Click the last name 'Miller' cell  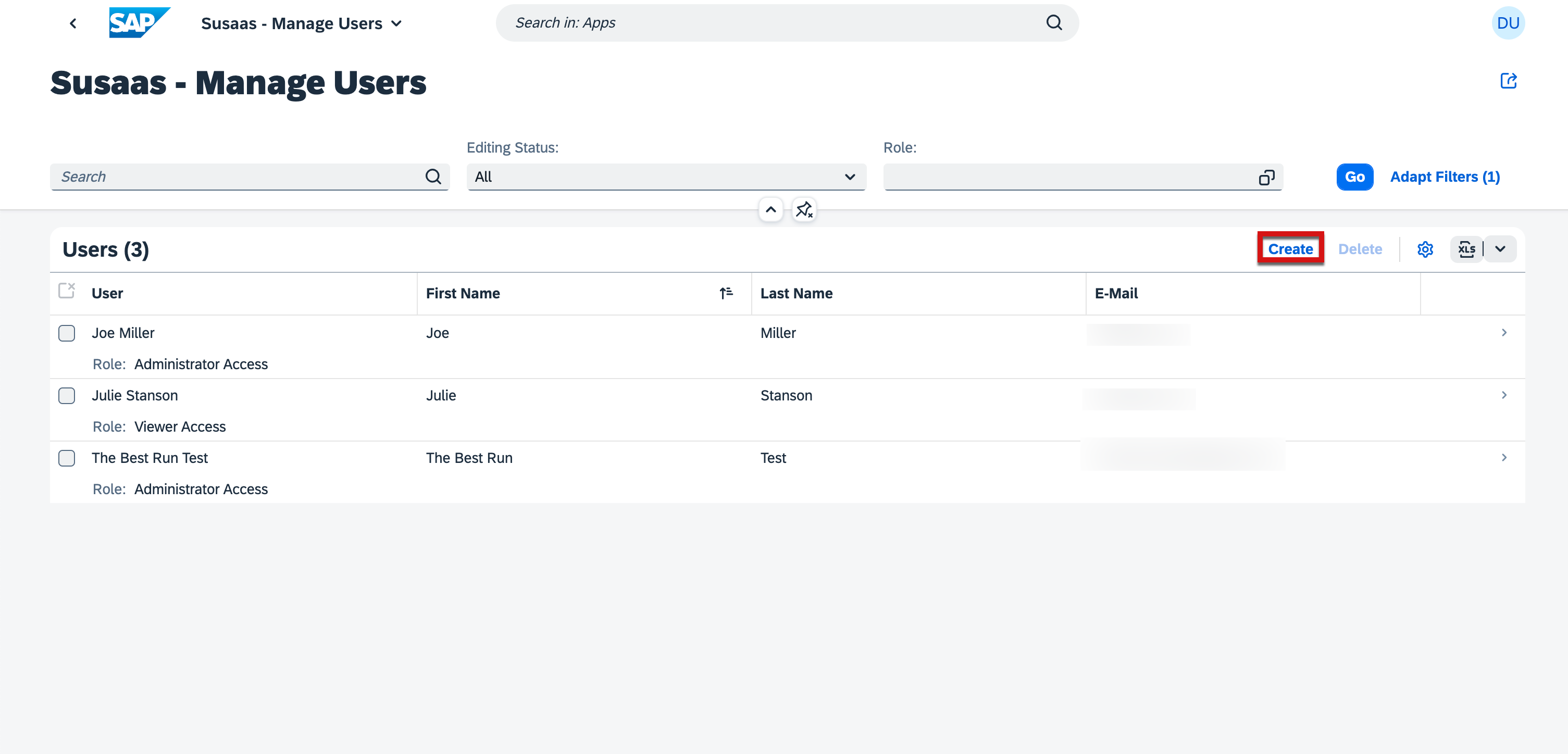tap(778, 333)
